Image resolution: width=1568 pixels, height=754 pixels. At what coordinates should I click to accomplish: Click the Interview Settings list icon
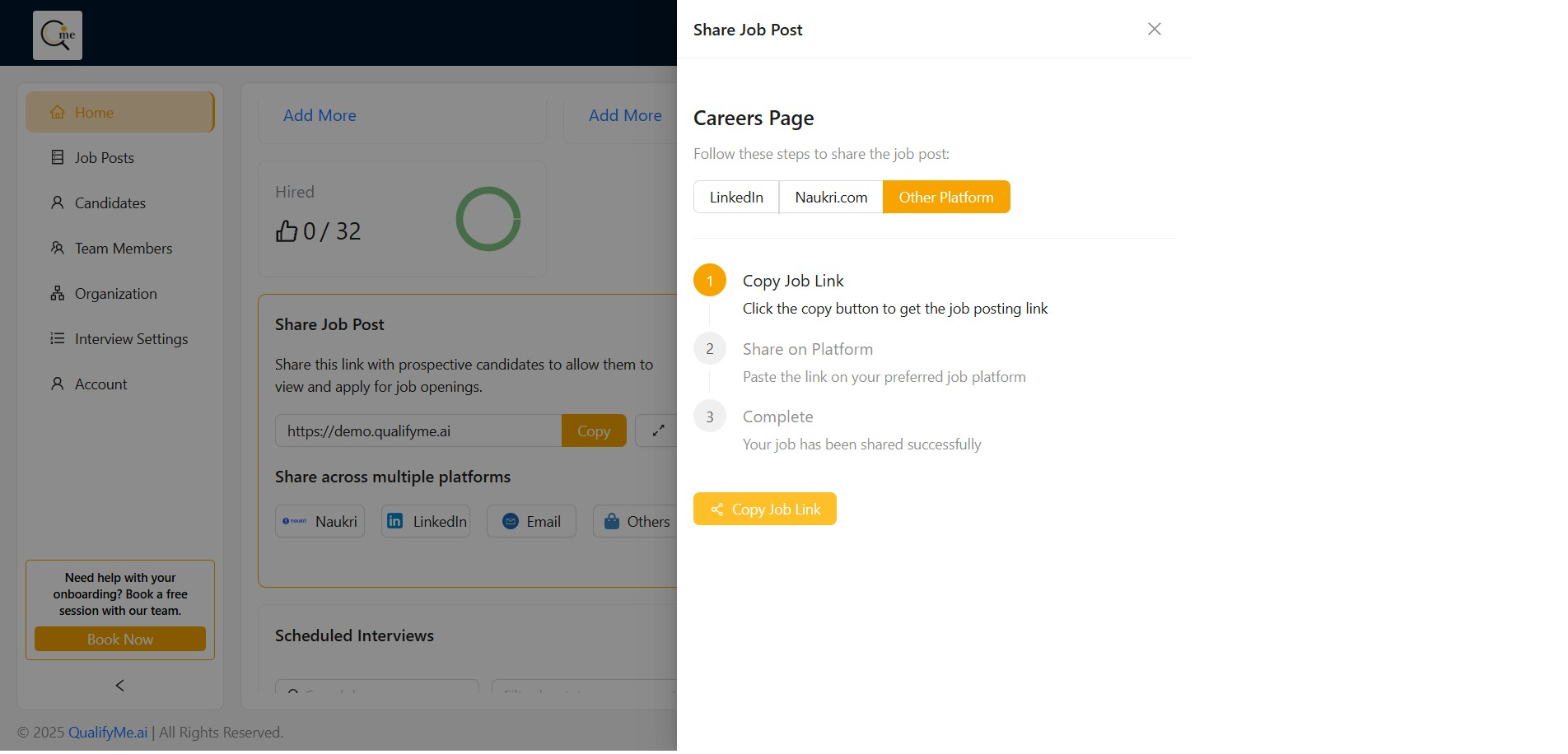coord(58,338)
